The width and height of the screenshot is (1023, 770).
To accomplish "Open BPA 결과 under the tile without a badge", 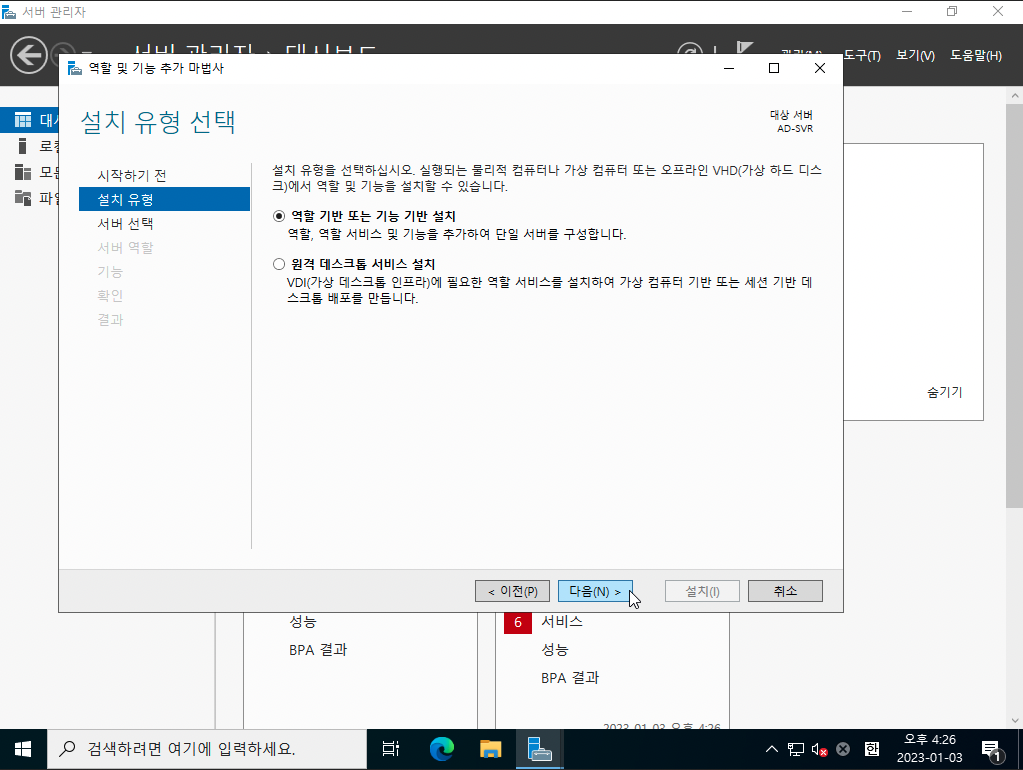I will pos(318,650).
